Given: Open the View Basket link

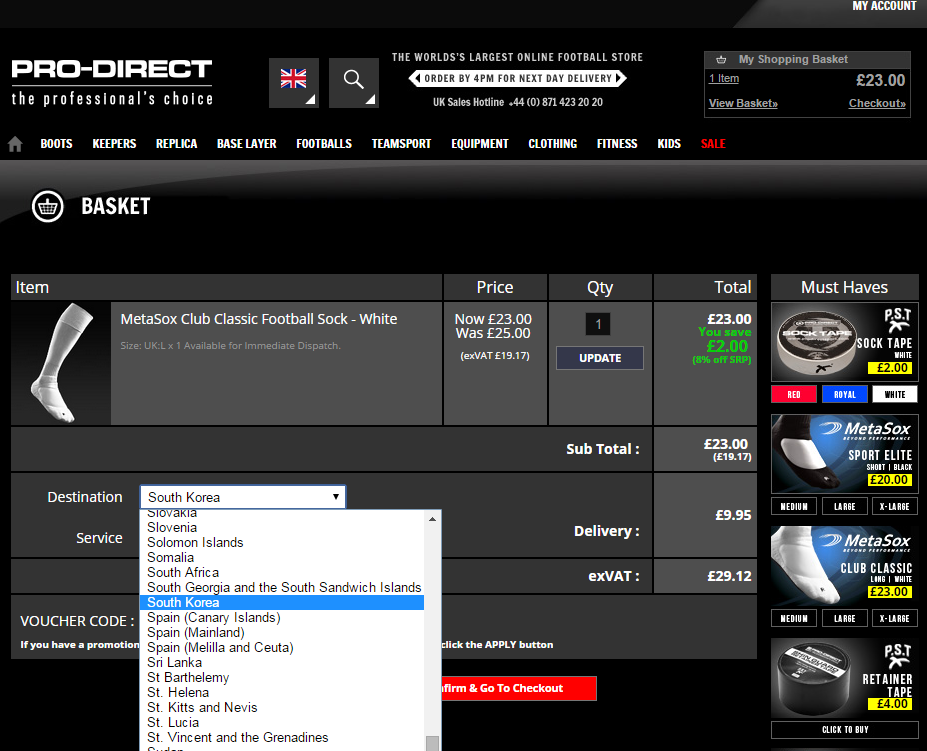Looking at the screenshot, I should click(743, 103).
